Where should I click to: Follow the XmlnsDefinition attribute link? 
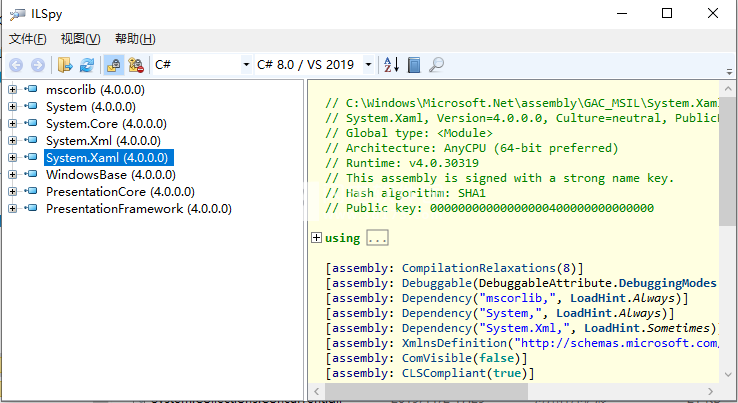coord(454,343)
